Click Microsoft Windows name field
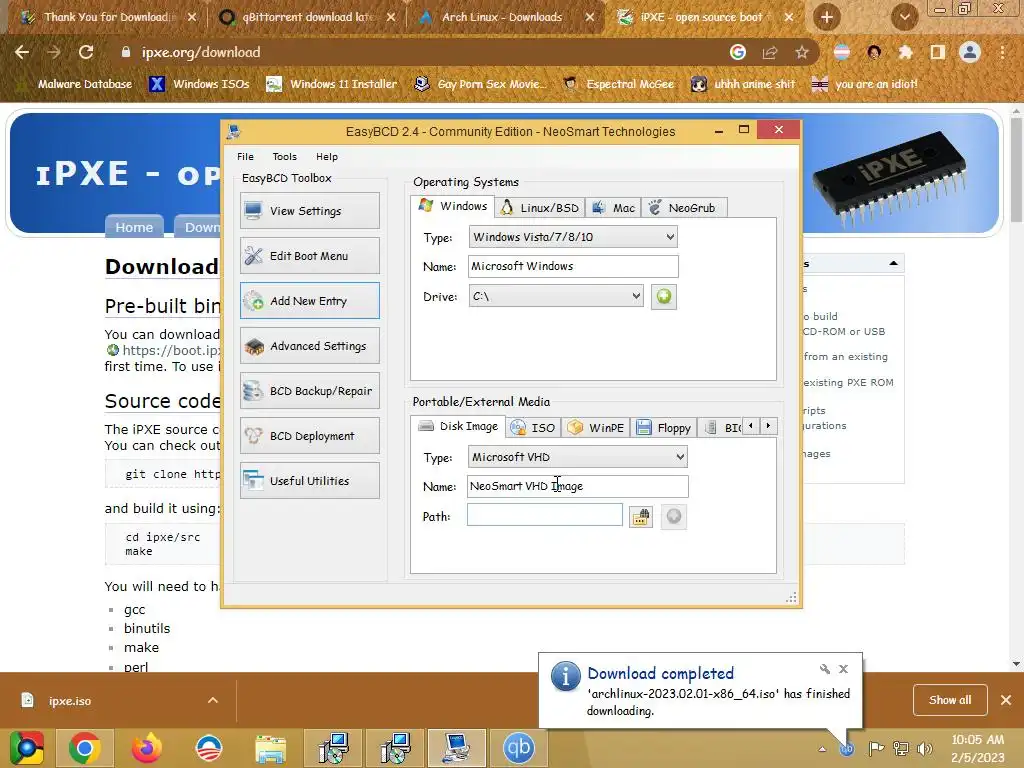Screen dimensions: 1024x768 (x=573, y=266)
